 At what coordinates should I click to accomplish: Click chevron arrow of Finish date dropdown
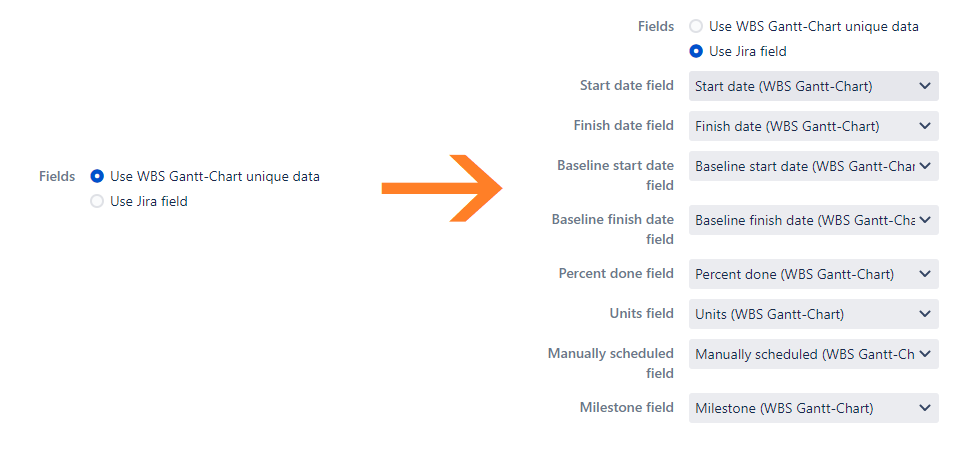pyautogui.click(x=924, y=126)
